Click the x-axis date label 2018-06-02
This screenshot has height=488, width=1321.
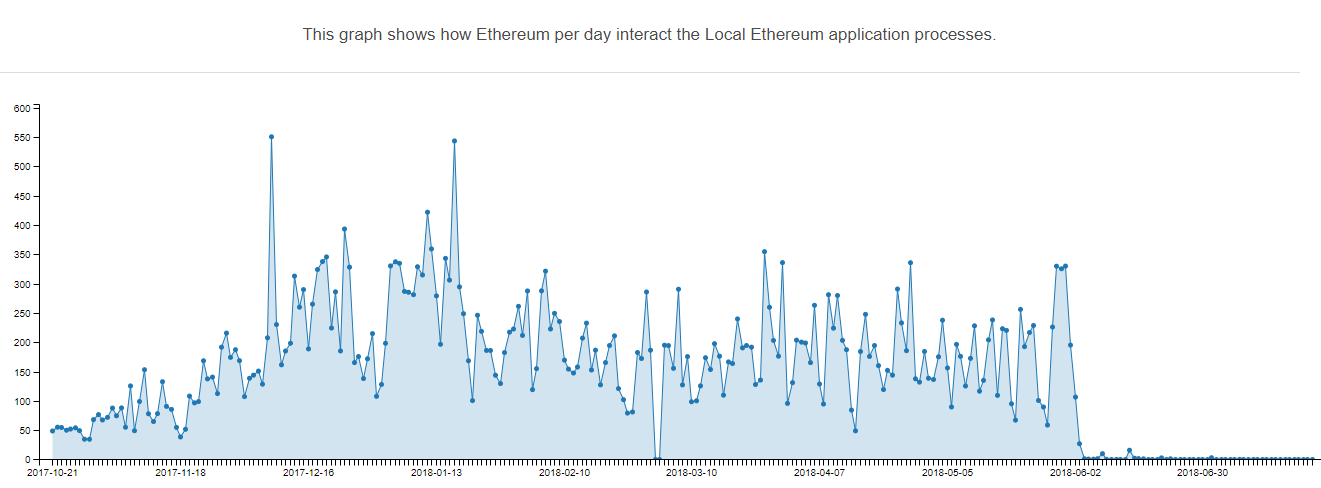(x=1075, y=473)
